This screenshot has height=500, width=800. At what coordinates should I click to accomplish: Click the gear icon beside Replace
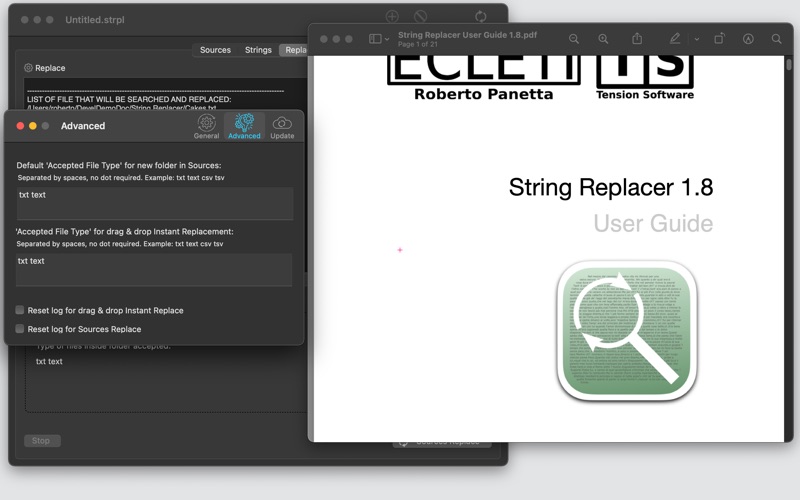[x=28, y=68]
